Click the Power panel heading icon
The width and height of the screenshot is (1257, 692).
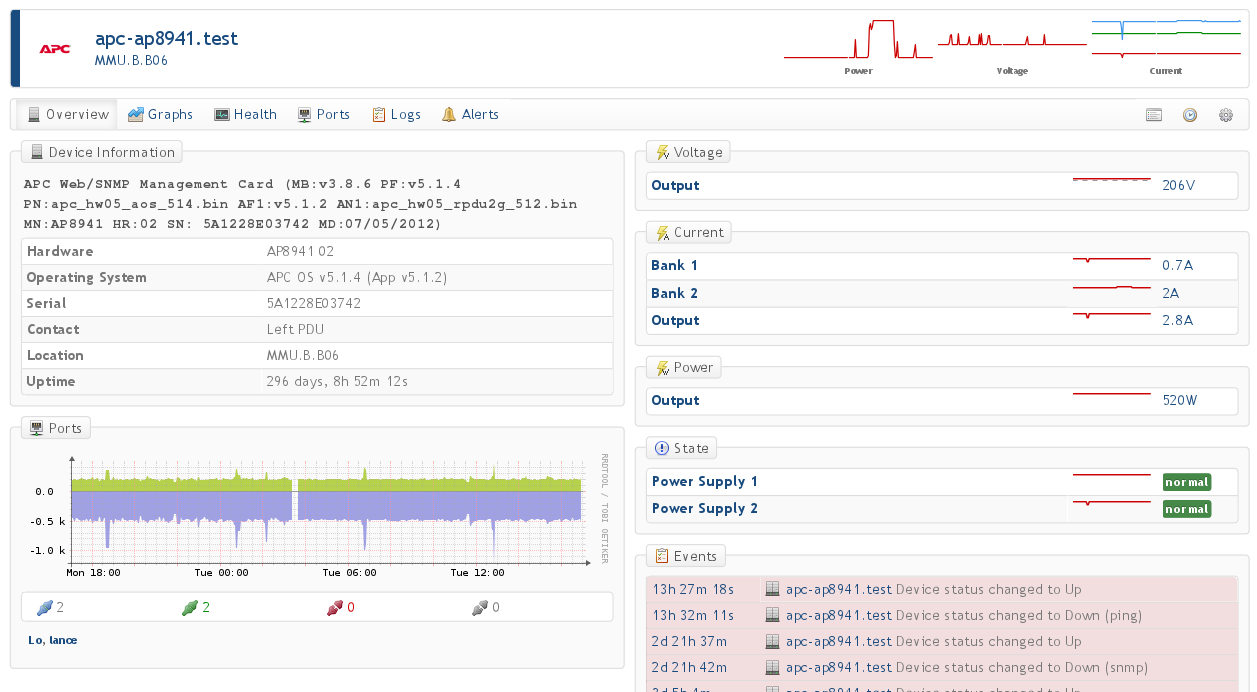pos(662,368)
